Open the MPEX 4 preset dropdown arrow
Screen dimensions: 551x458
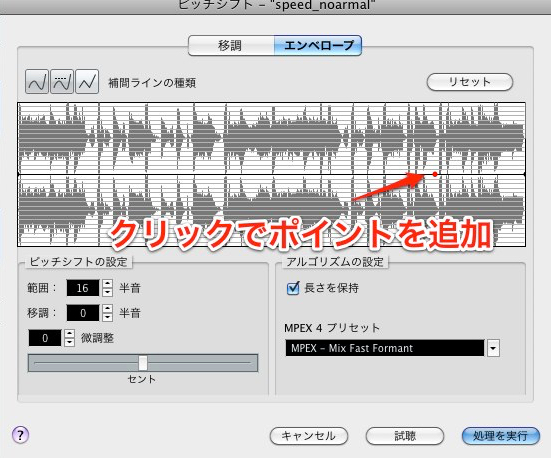pyautogui.click(x=493, y=348)
